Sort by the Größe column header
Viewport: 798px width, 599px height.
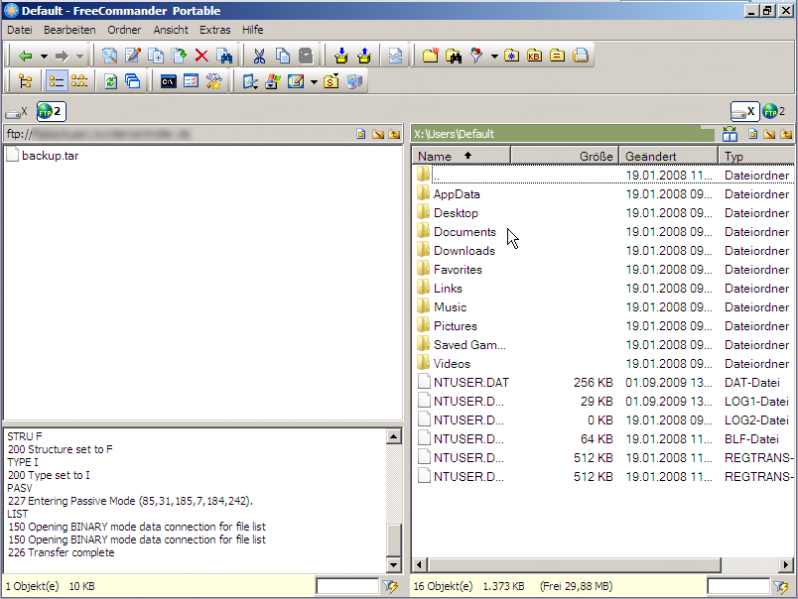[x=564, y=156]
